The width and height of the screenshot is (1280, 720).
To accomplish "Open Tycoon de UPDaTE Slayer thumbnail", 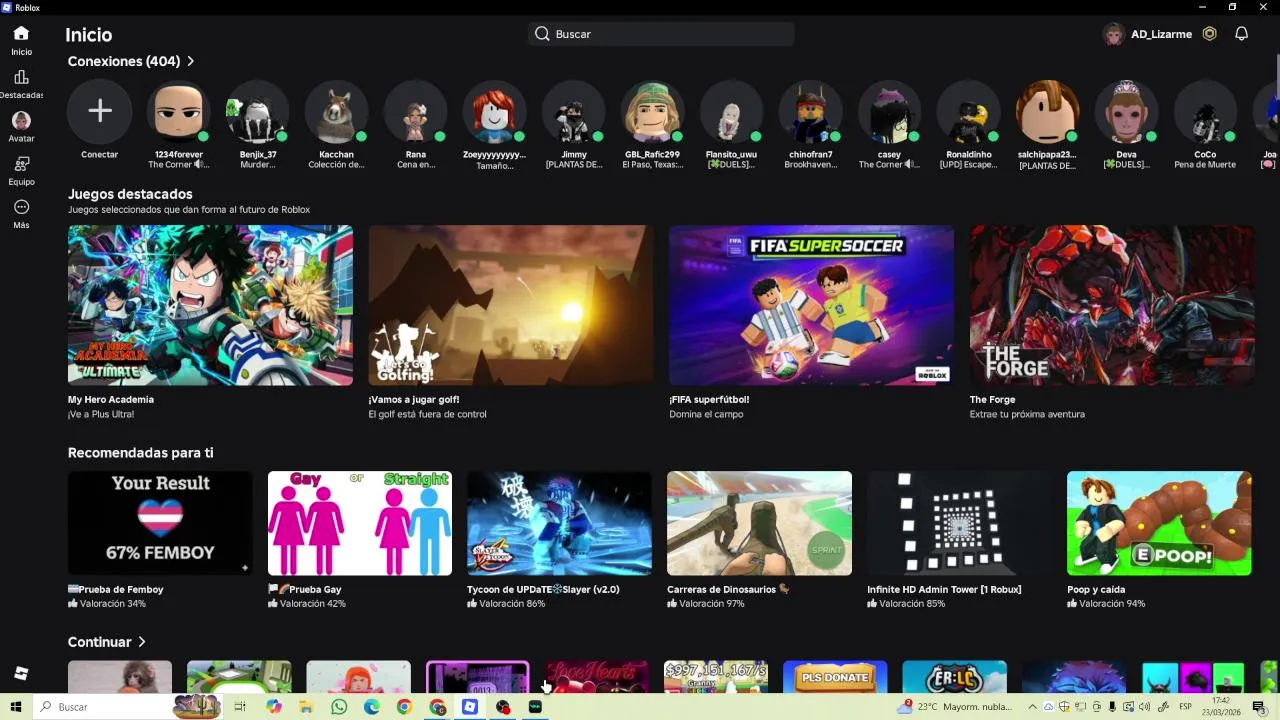I will point(559,523).
